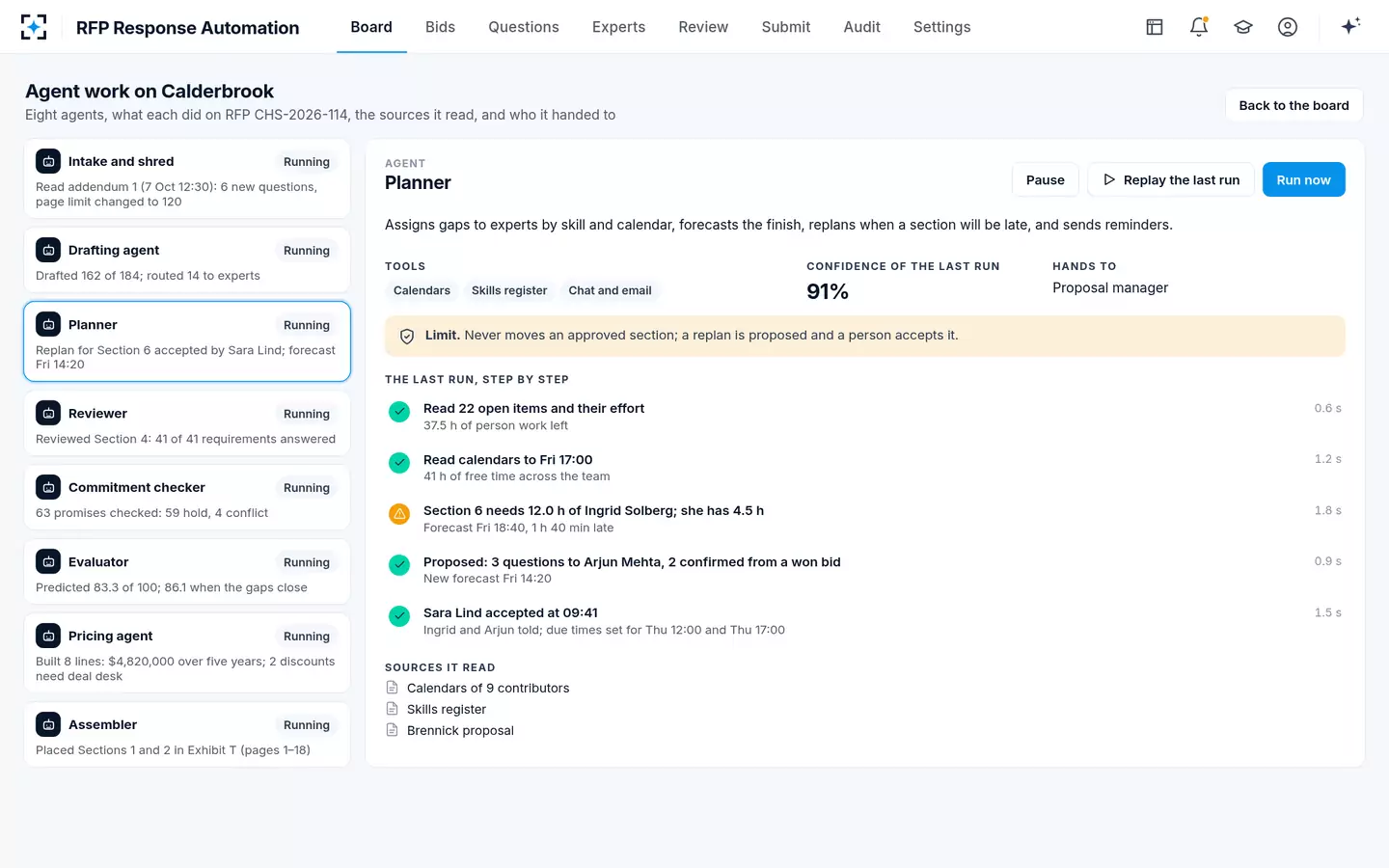Select the Skills register tool chip
The image size is (1389, 868).
coord(509,290)
